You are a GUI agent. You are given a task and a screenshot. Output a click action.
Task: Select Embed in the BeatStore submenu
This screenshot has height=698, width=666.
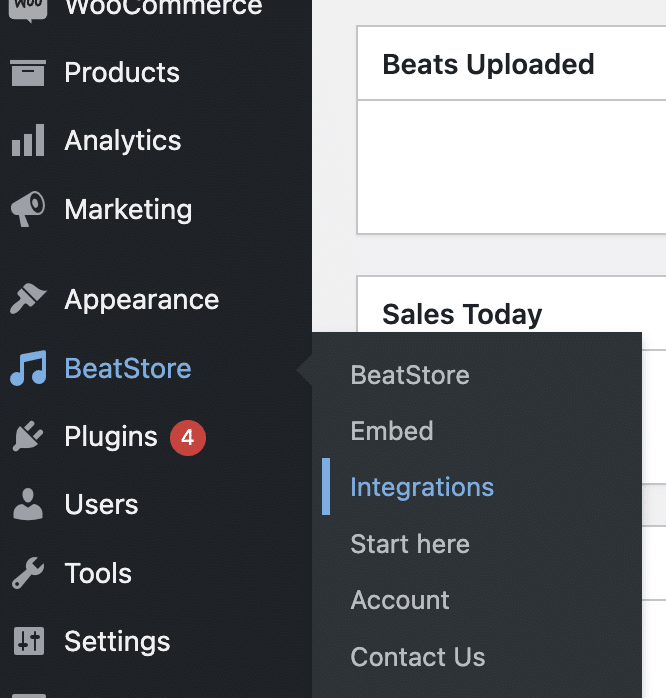point(392,430)
